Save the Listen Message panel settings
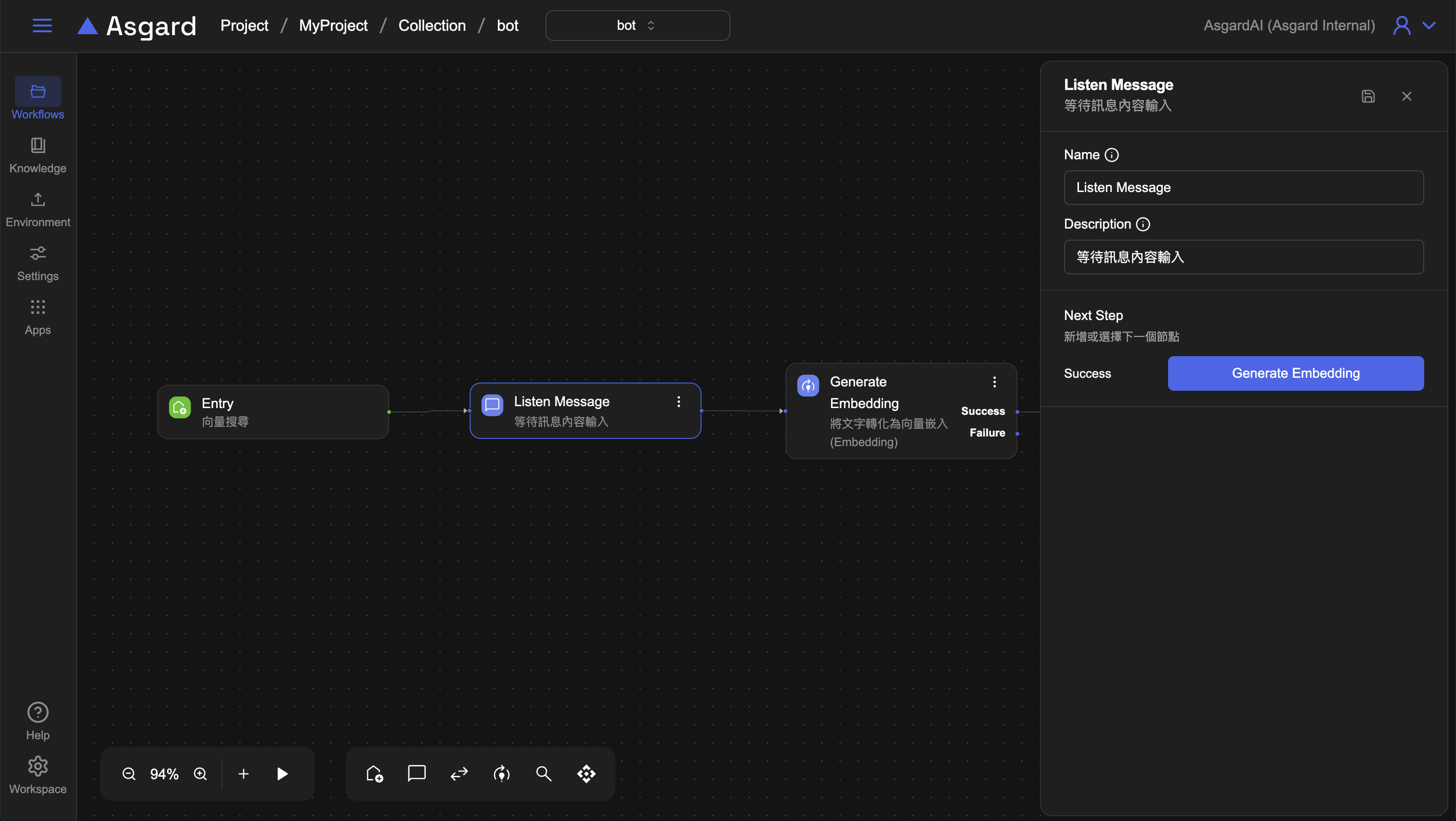The height and width of the screenshot is (821, 1456). (x=1368, y=96)
